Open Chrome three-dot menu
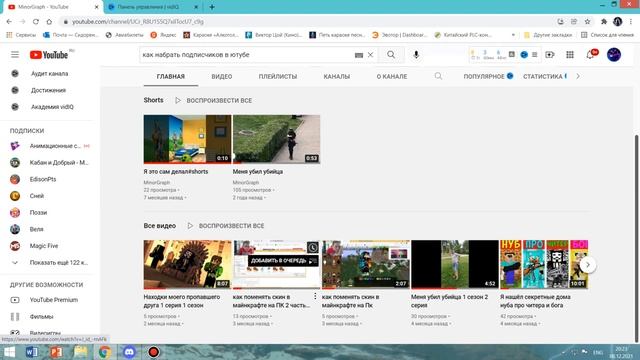Screen dimensions: 640x360 [631, 22]
